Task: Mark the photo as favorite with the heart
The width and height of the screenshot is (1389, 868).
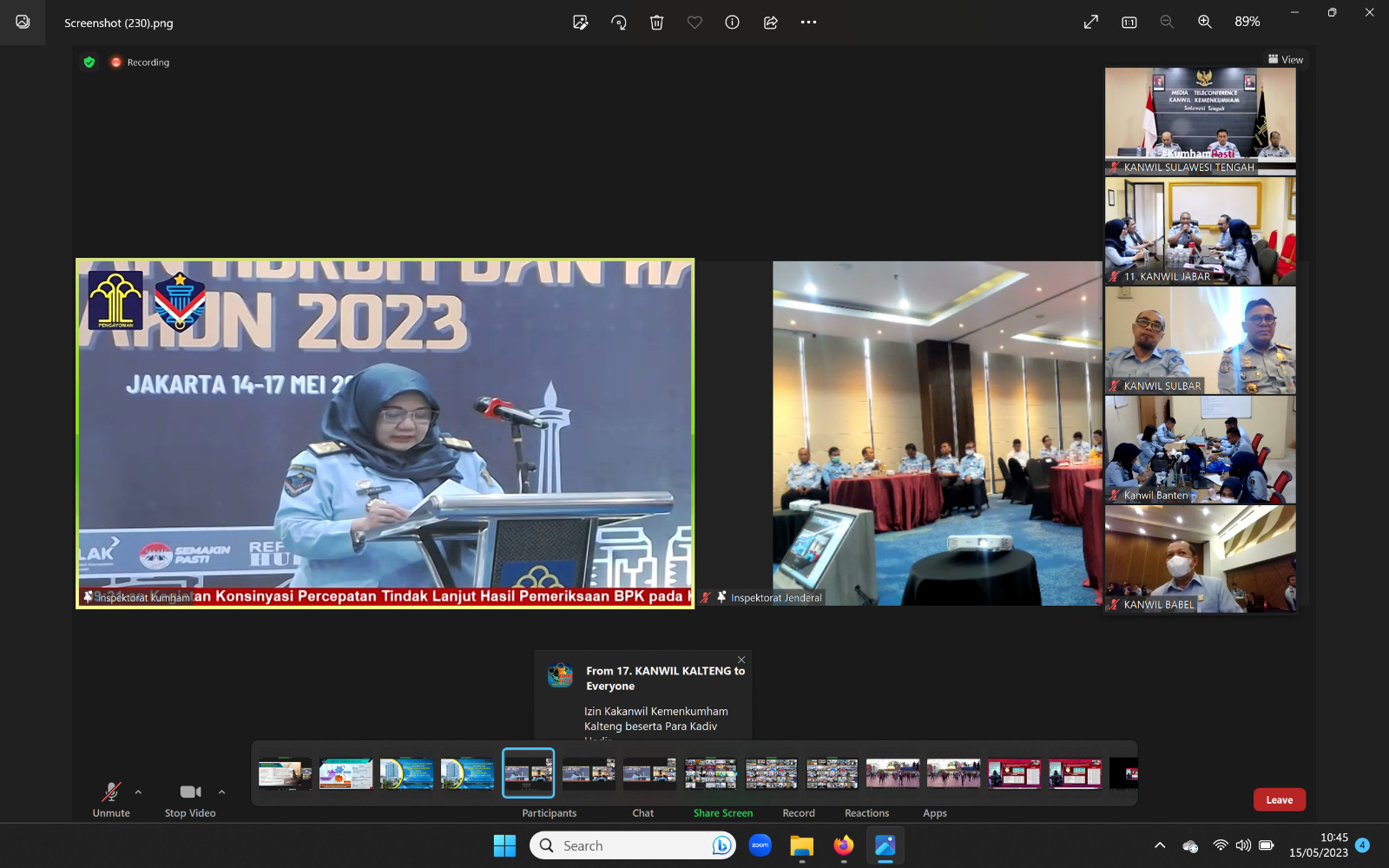Action: coord(694,23)
